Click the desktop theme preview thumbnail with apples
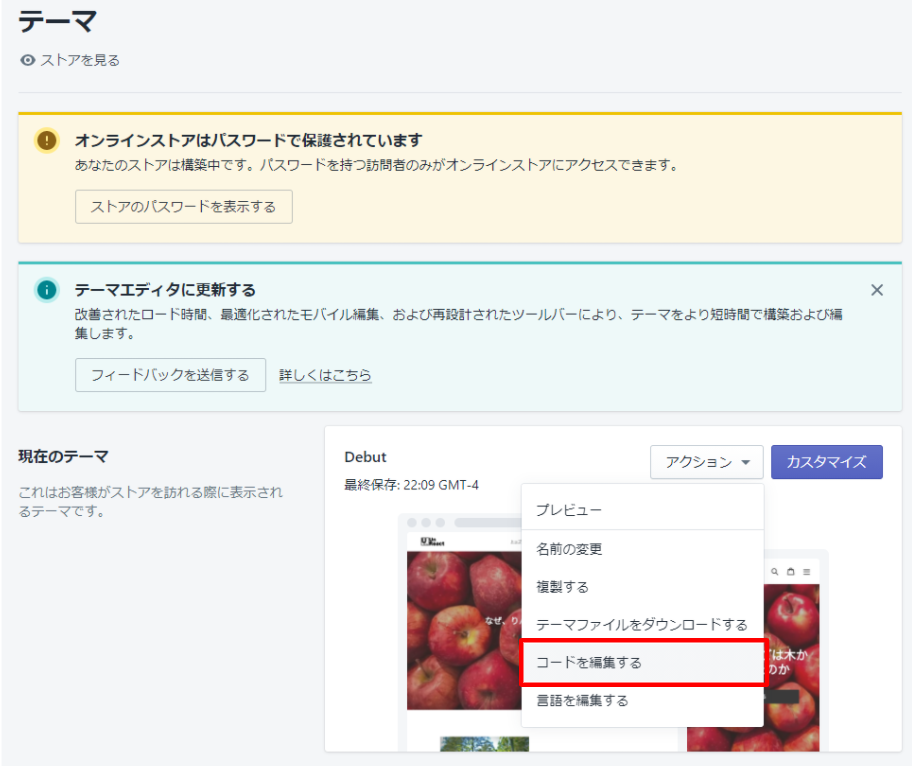This screenshot has height=766, width=912. [464, 631]
